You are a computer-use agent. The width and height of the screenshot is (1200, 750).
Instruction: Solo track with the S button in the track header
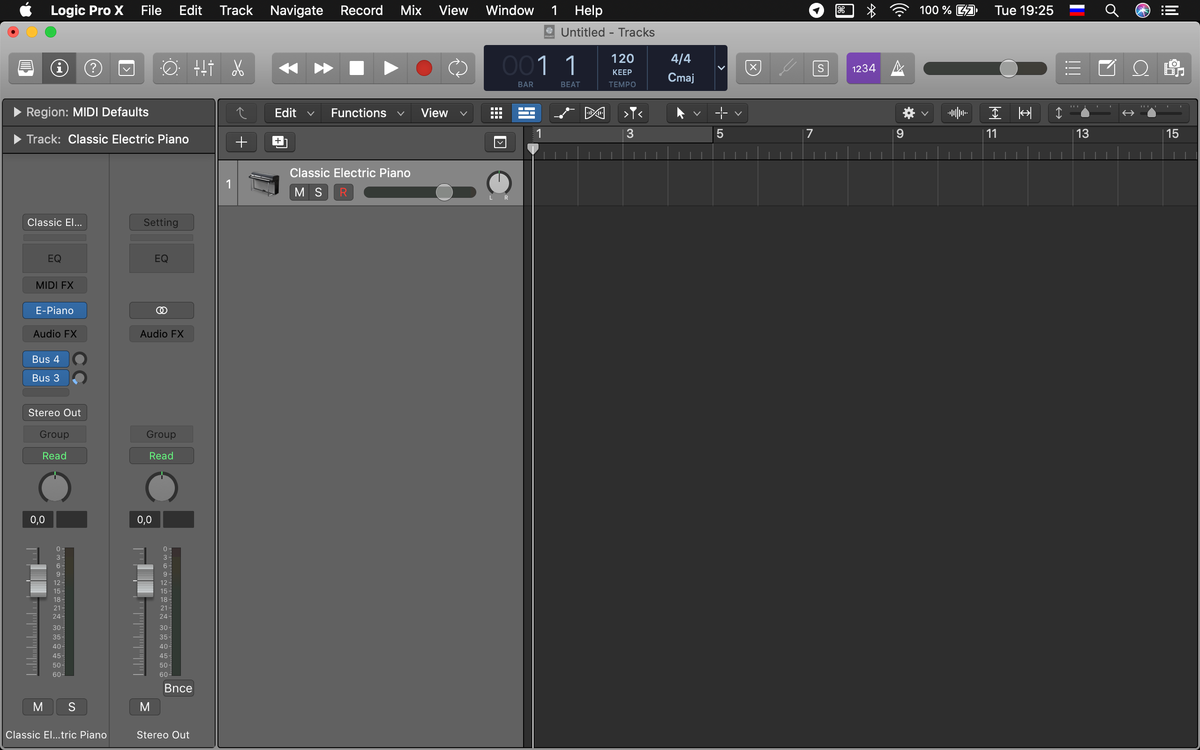(319, 192)
